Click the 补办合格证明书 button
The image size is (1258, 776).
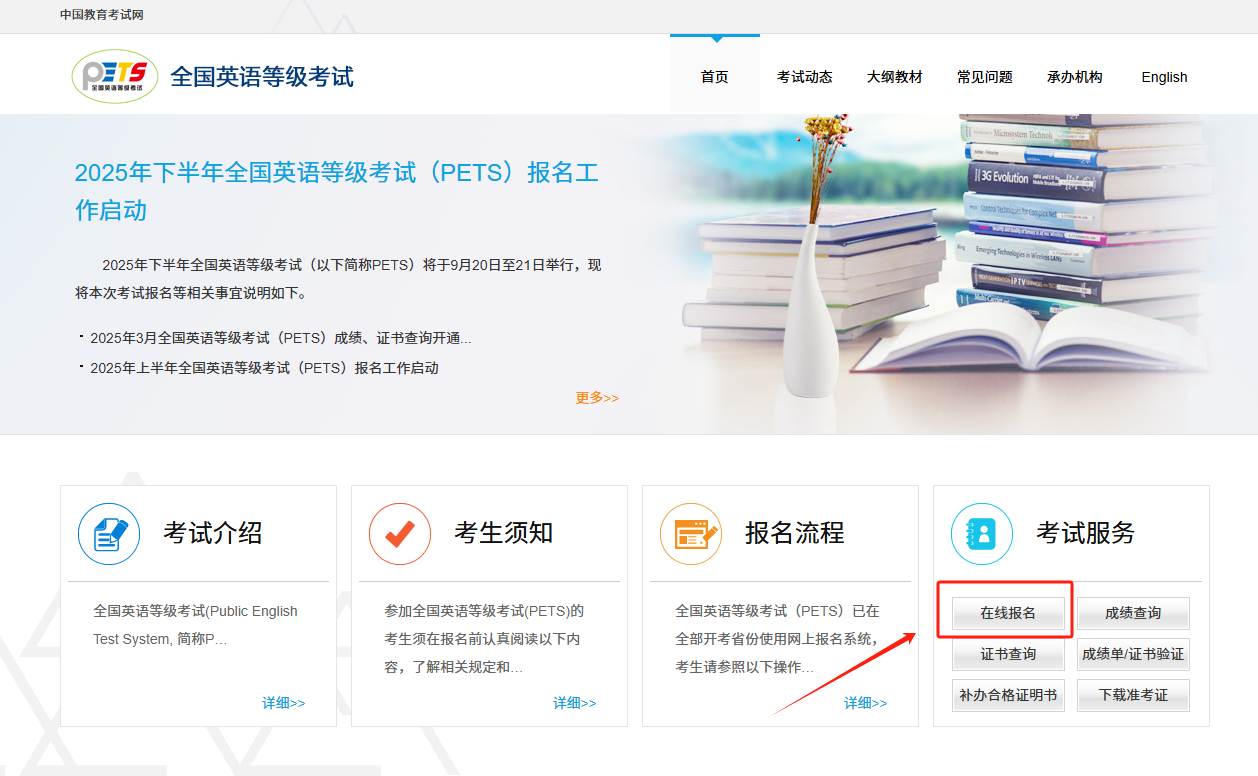(1008, 695)
